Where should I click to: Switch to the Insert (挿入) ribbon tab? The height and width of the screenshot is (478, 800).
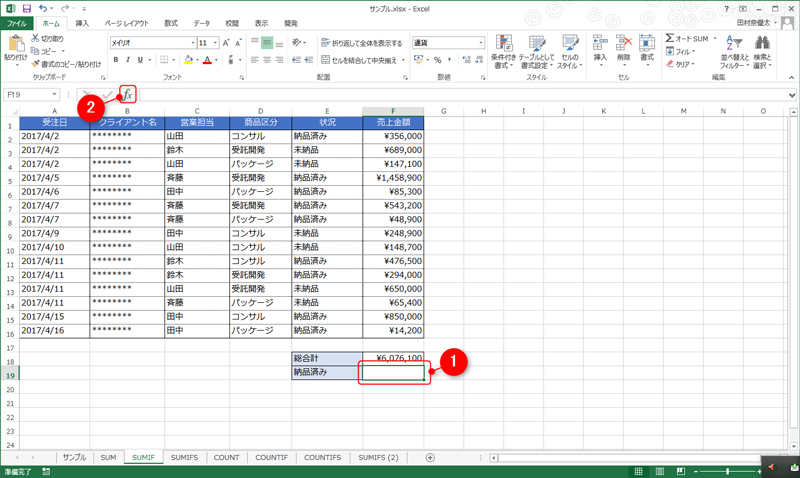(82, 23)
